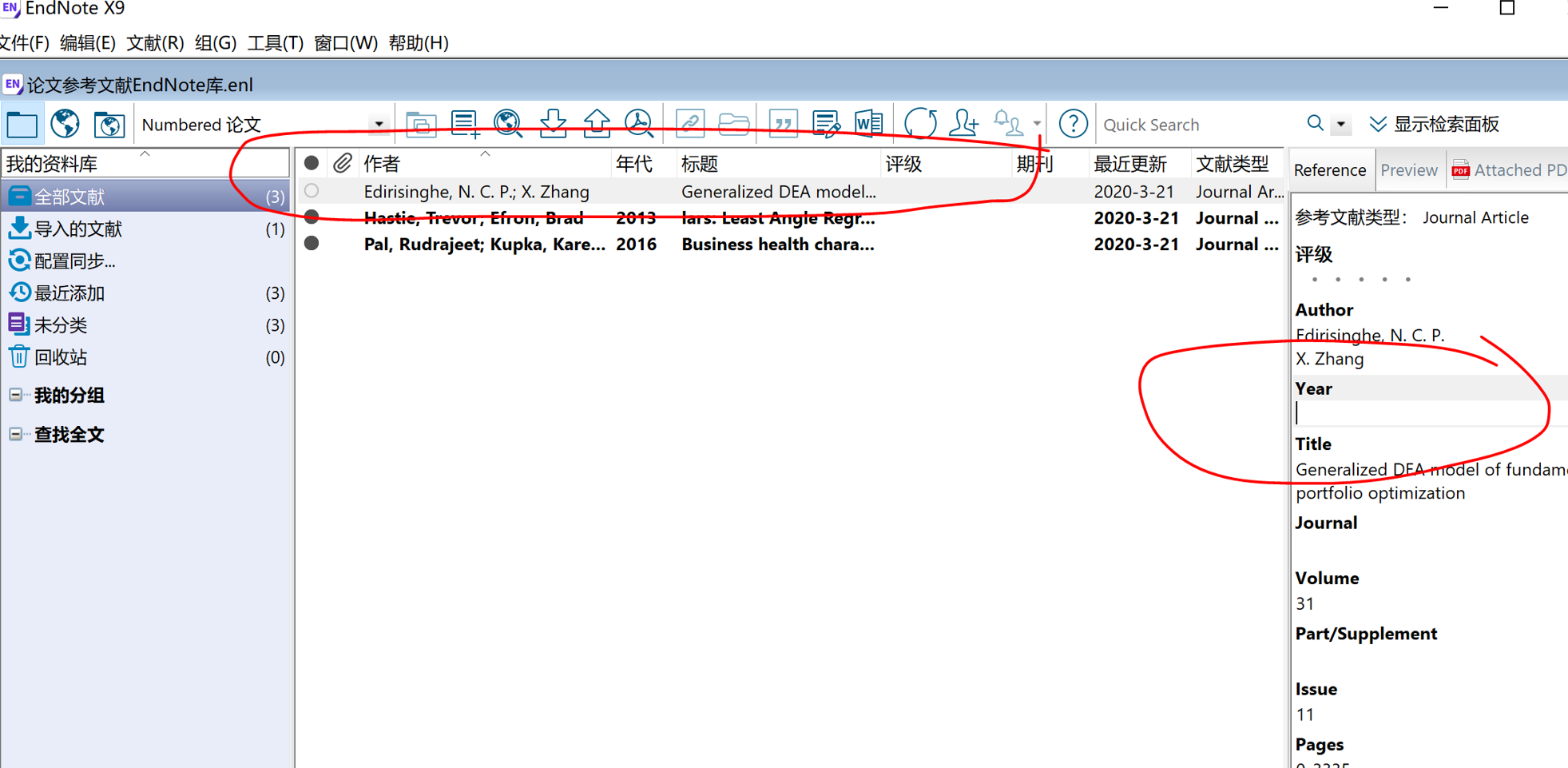
Task: Click Open Link chain icon
Action: pos(689,124)
